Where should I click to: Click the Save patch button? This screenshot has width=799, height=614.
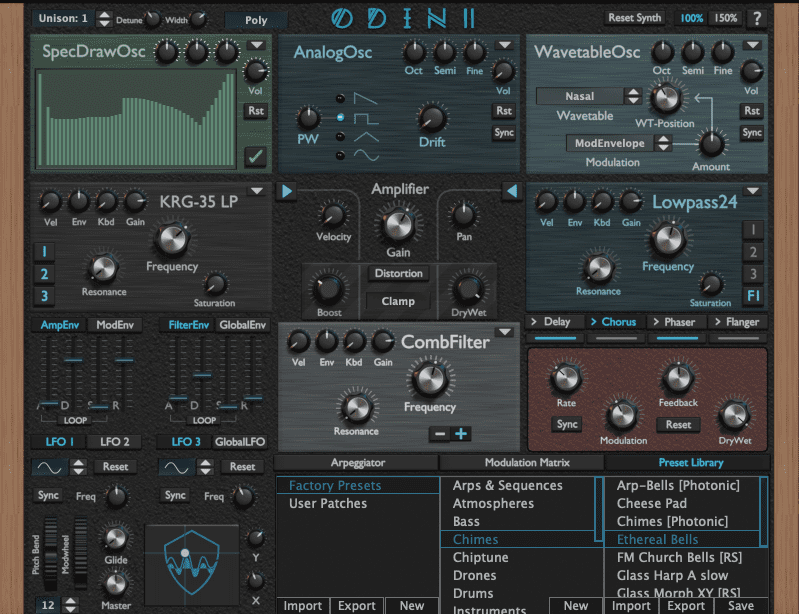741,606
